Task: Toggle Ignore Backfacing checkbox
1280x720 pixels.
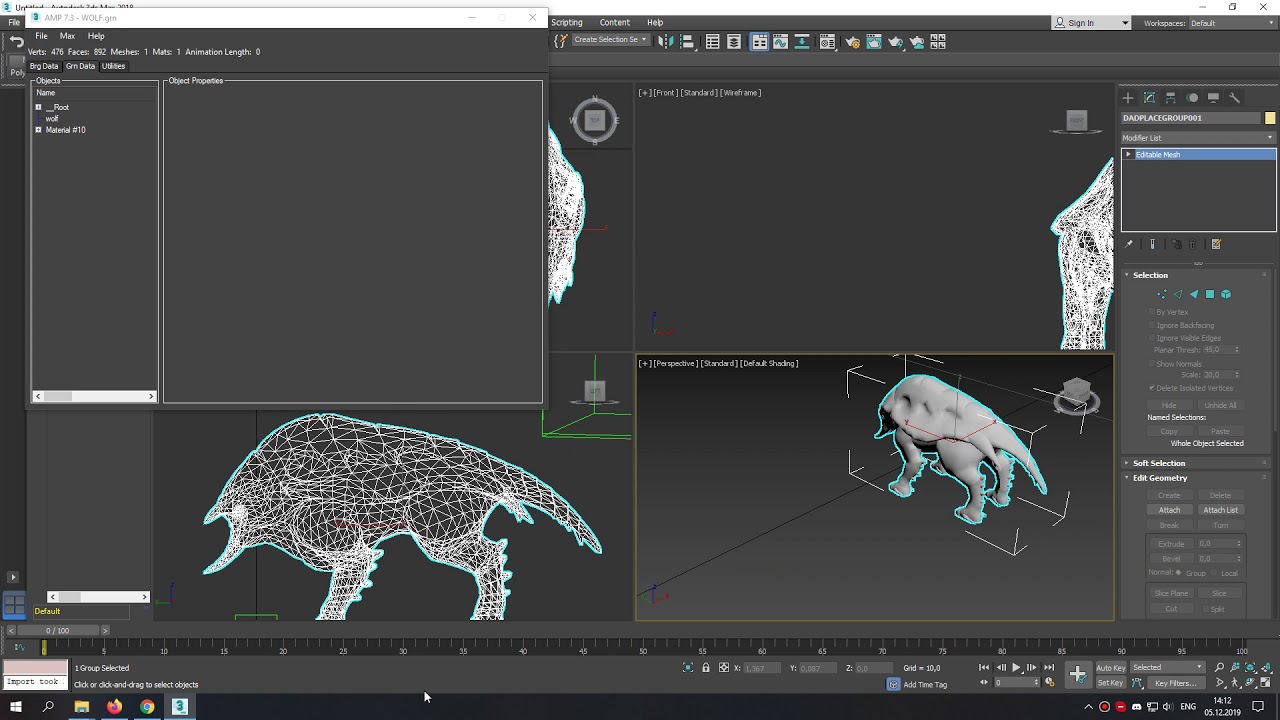Action: click(1152, 325)
